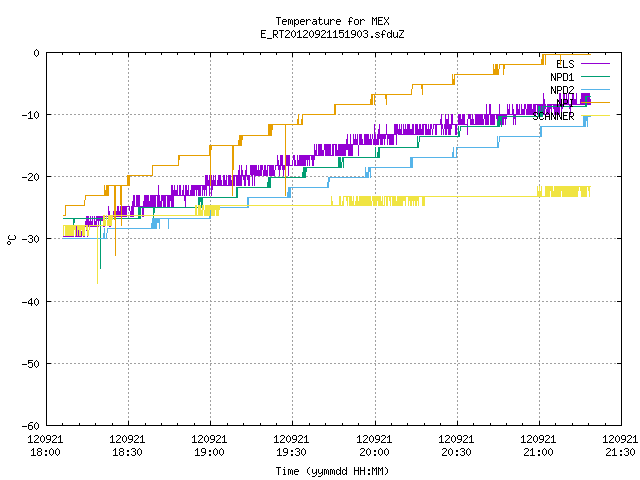Click the x-axis tick label 21:00
Image resolution: width=640 pixels, height=480 pixels.
[x=538, y=452]
